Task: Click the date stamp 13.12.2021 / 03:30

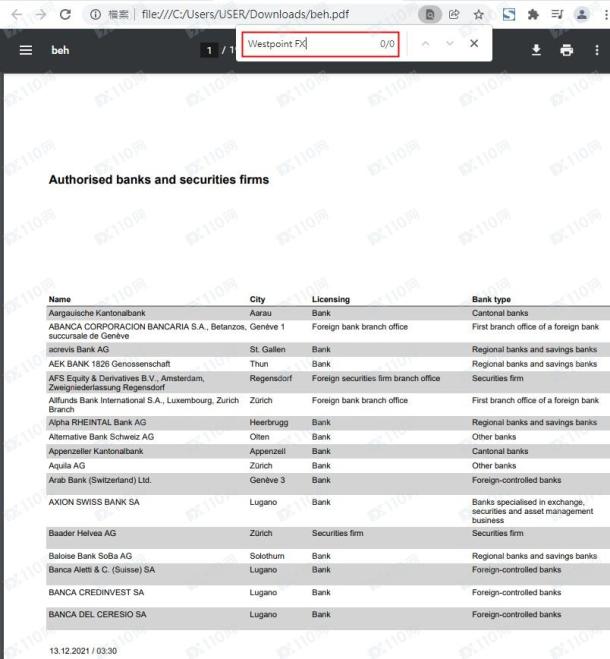Action: (x=83, y=651)
